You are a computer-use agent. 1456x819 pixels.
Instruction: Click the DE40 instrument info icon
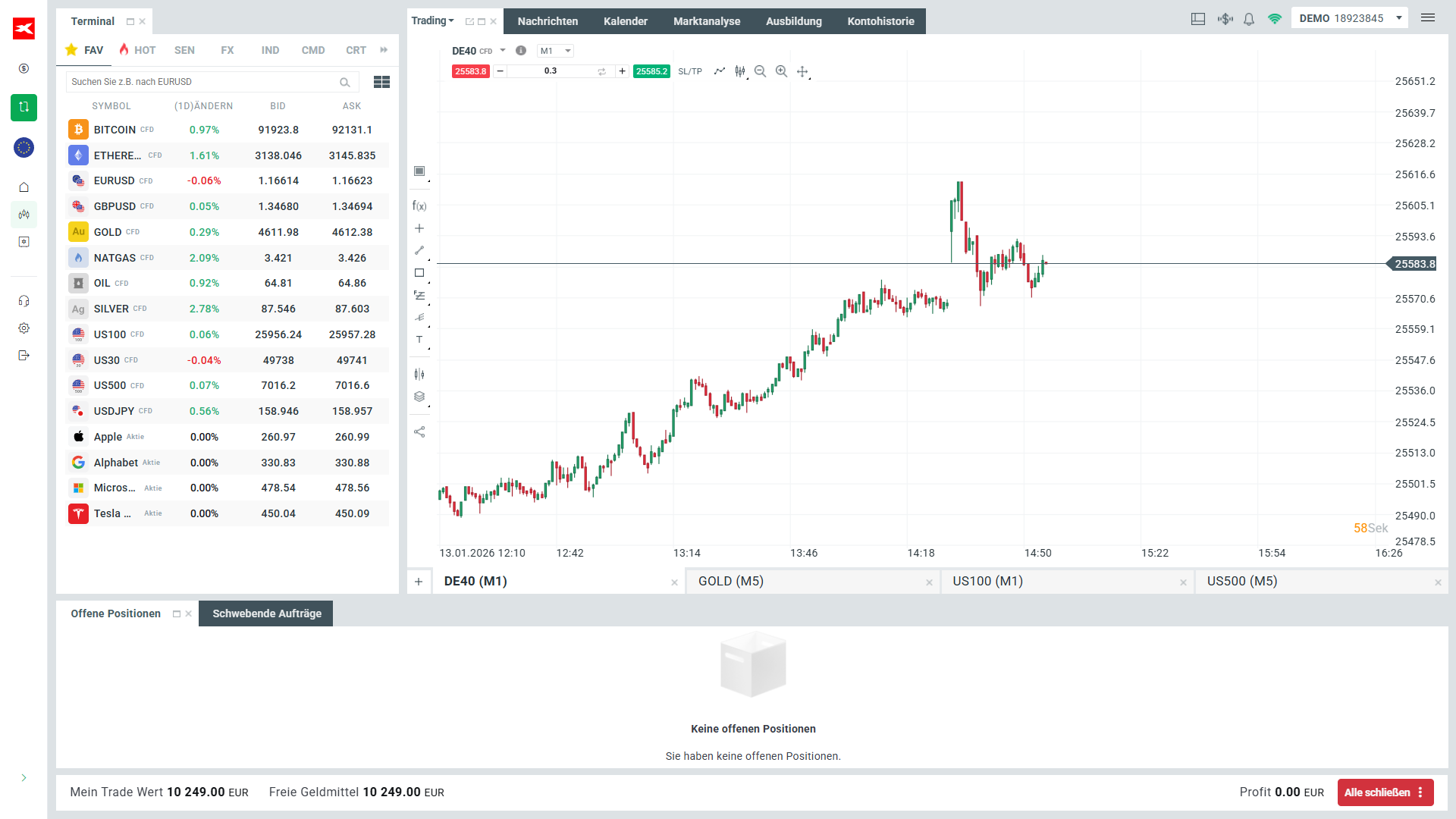[521, 51]
